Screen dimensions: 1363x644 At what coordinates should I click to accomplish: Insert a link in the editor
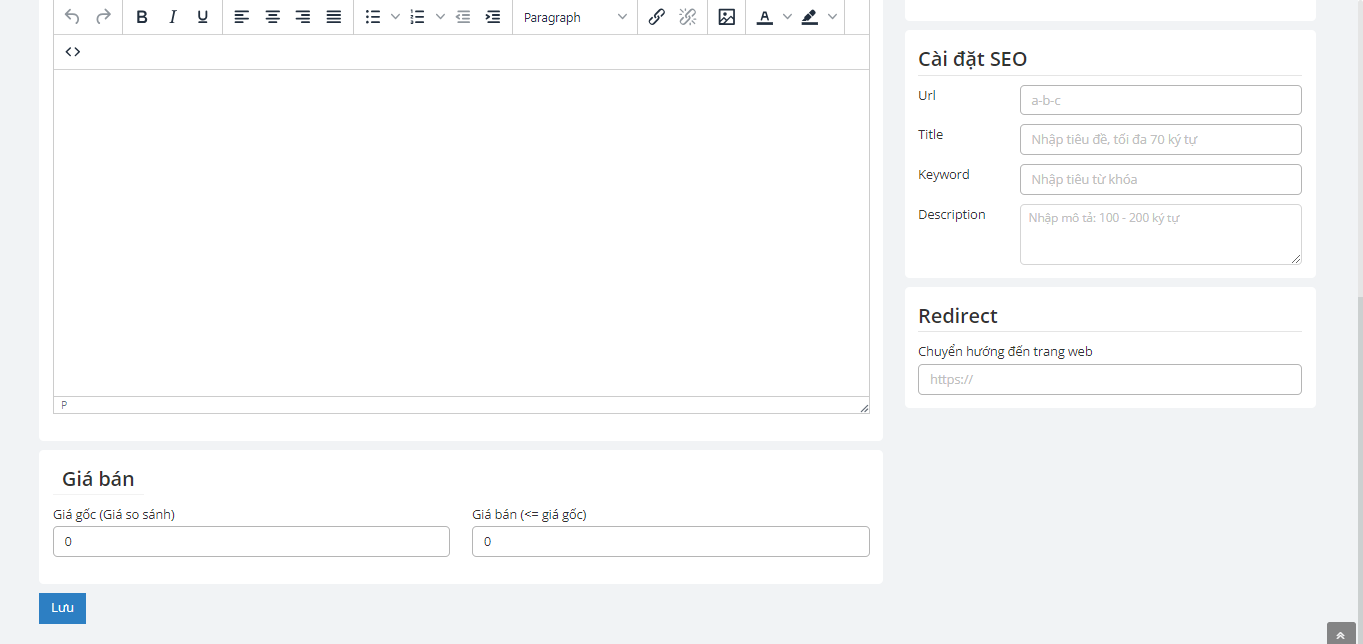pos(656,17)
